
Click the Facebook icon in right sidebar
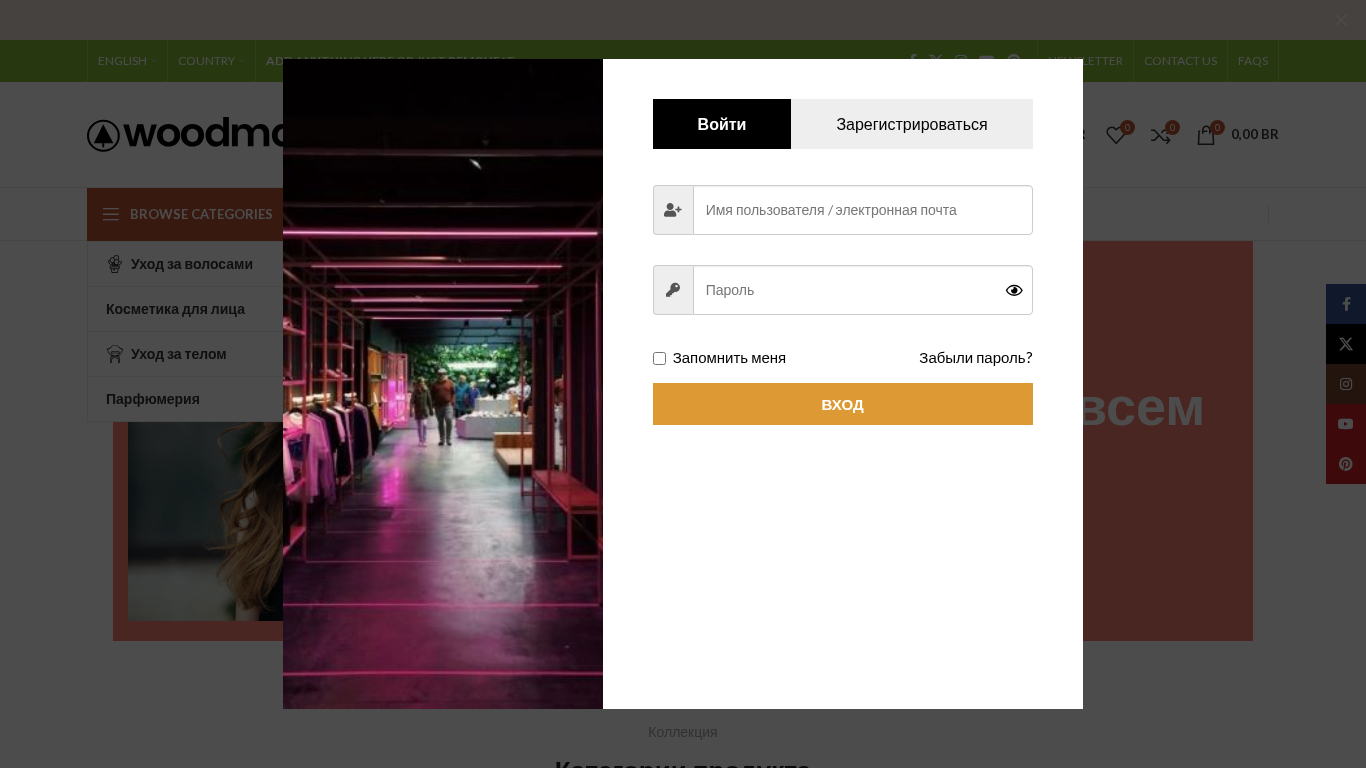[1346, 304]
